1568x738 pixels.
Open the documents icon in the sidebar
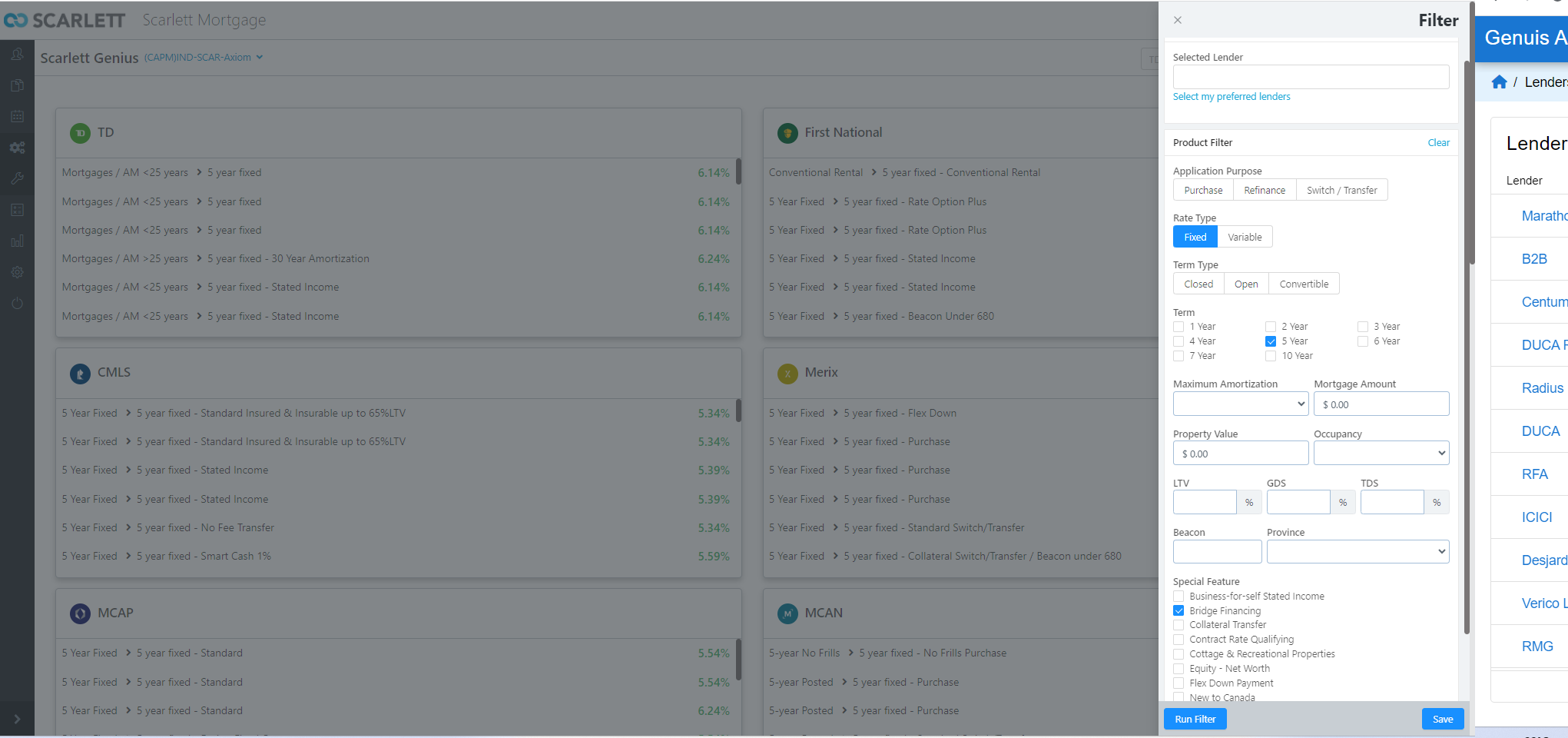click(17, 85)
